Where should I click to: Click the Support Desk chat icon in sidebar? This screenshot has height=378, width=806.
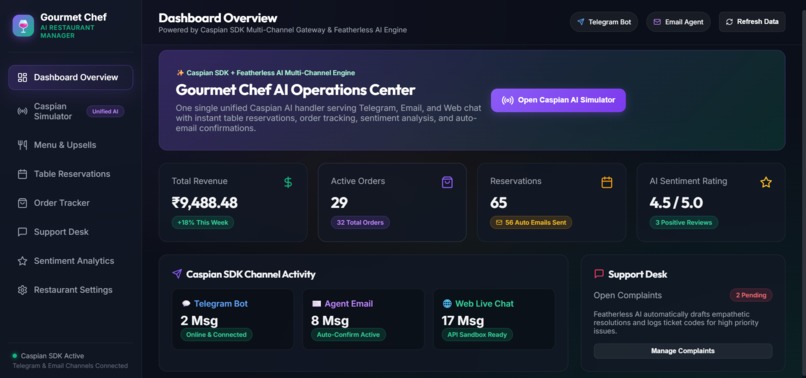(x=22, y=232)
